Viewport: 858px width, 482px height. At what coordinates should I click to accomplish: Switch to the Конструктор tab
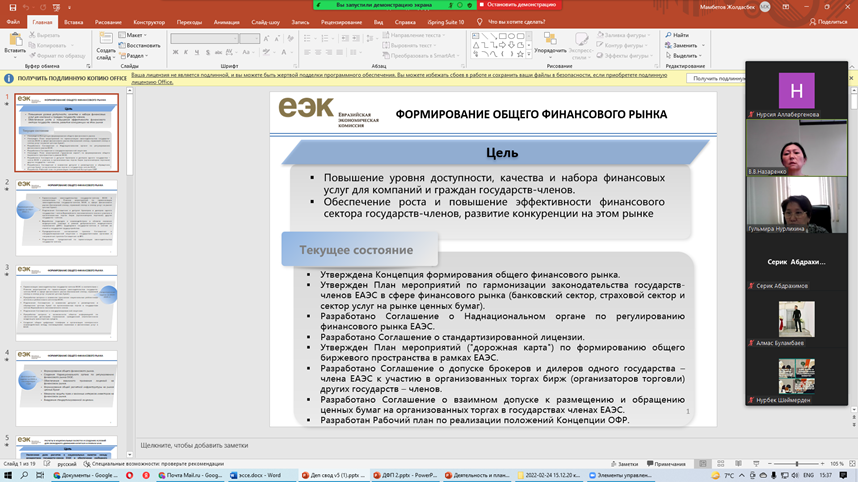tap(149, 22)
